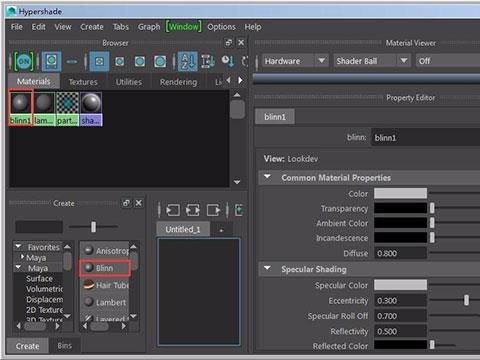
Task: Create a Blinn material from list
Action: click(x=105, y=268)
